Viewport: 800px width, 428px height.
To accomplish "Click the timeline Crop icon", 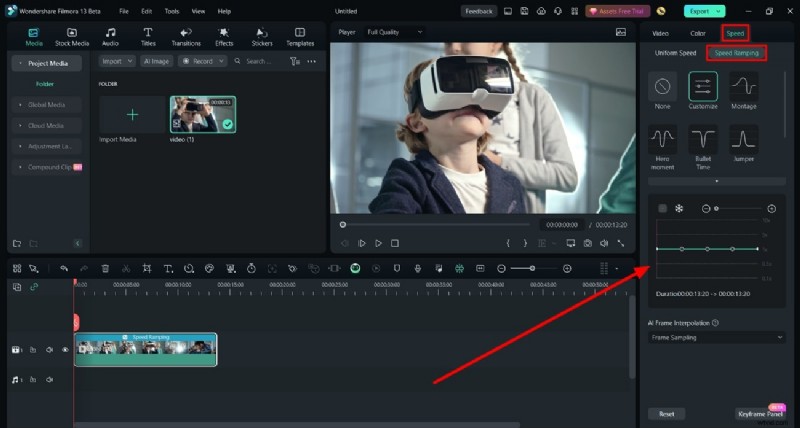I will click(x=147, y=268).
